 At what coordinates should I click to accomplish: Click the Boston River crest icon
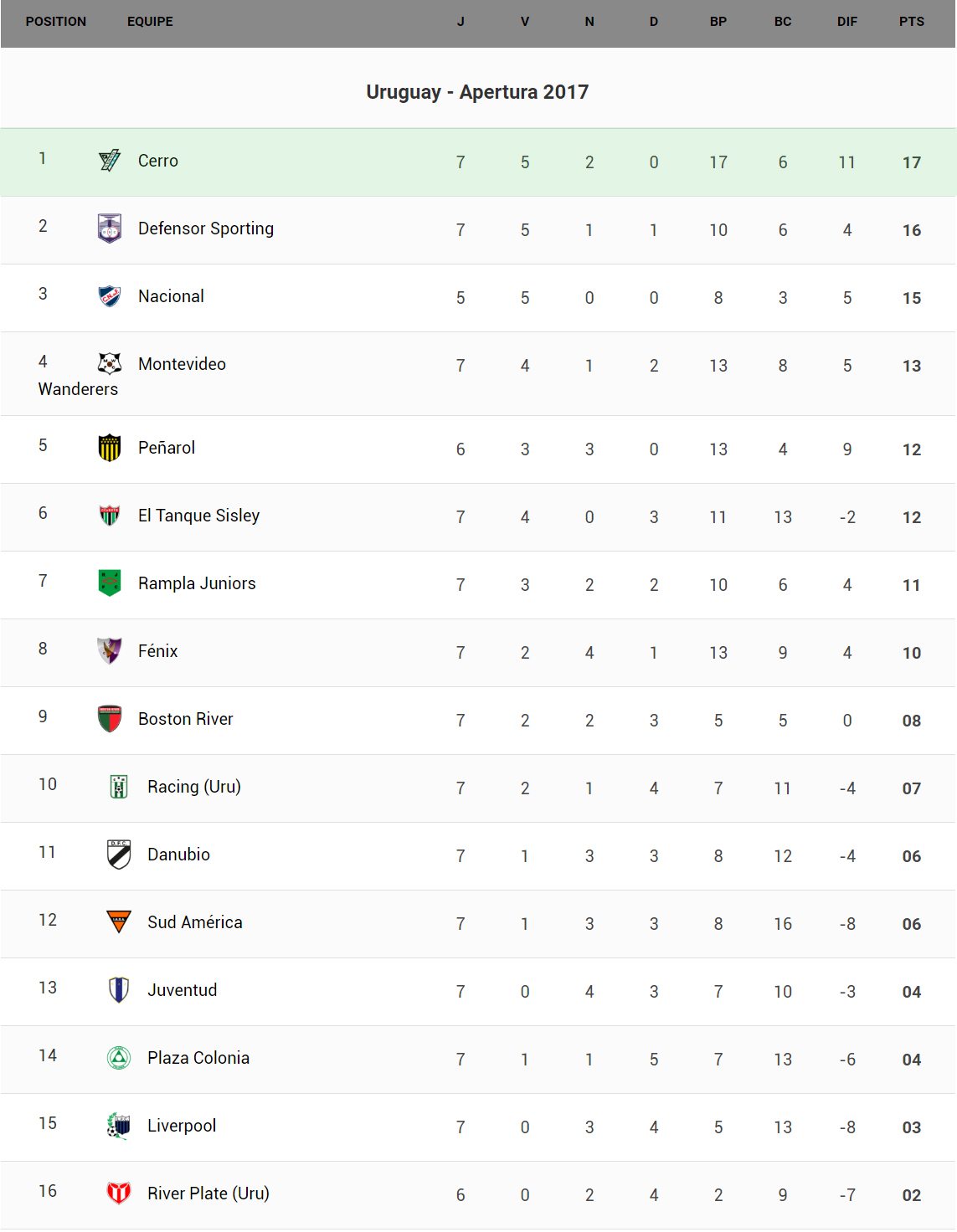pyautogui.click(x=110, y=719)
